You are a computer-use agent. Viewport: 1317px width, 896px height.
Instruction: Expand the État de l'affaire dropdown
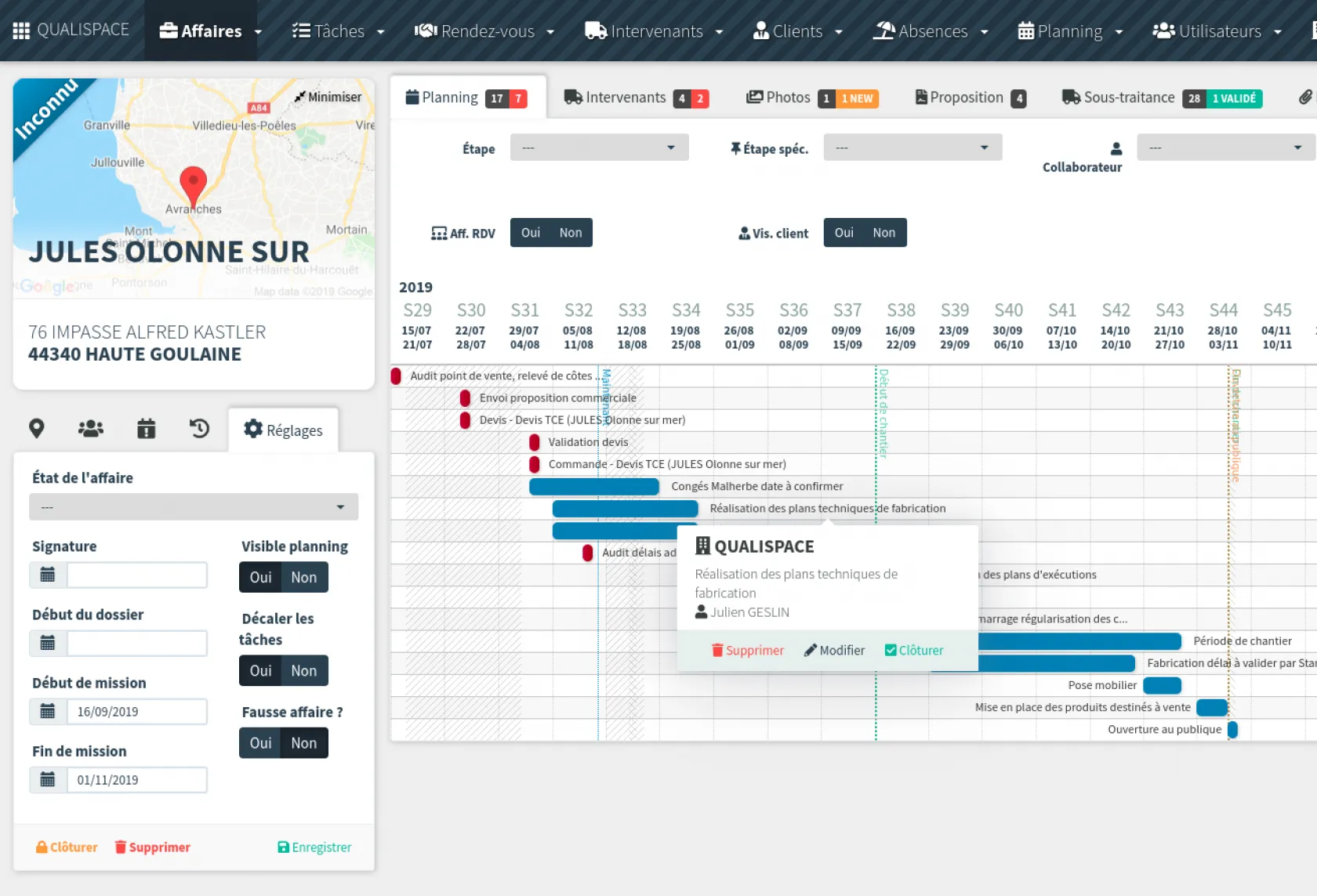194,507
